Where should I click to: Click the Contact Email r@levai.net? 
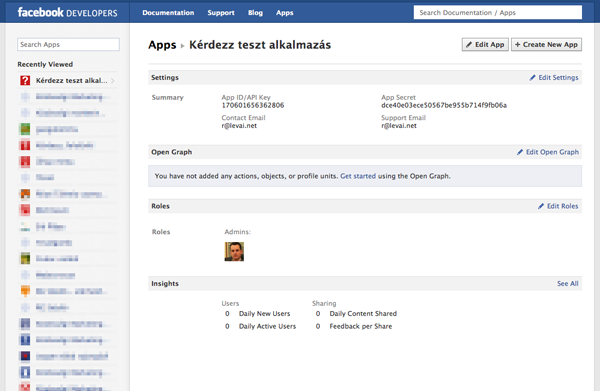(239, 125)
